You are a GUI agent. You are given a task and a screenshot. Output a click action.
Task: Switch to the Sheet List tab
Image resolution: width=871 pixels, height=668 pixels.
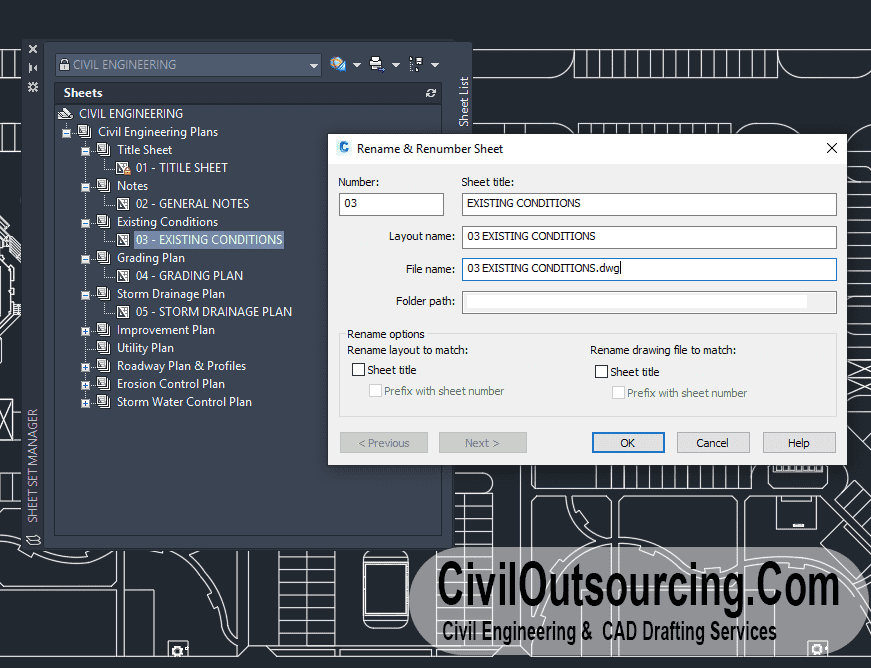[x=464, y=102]
